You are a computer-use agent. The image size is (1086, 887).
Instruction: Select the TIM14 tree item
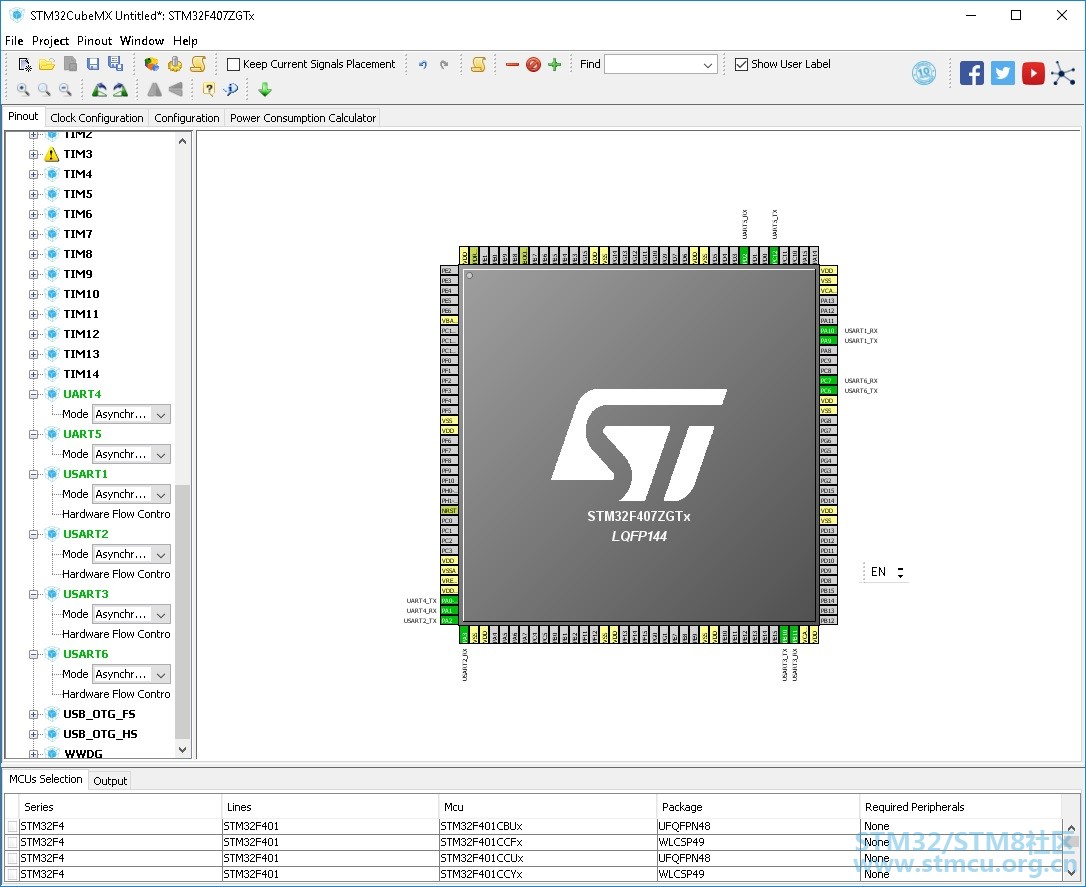tap(82, 375)
